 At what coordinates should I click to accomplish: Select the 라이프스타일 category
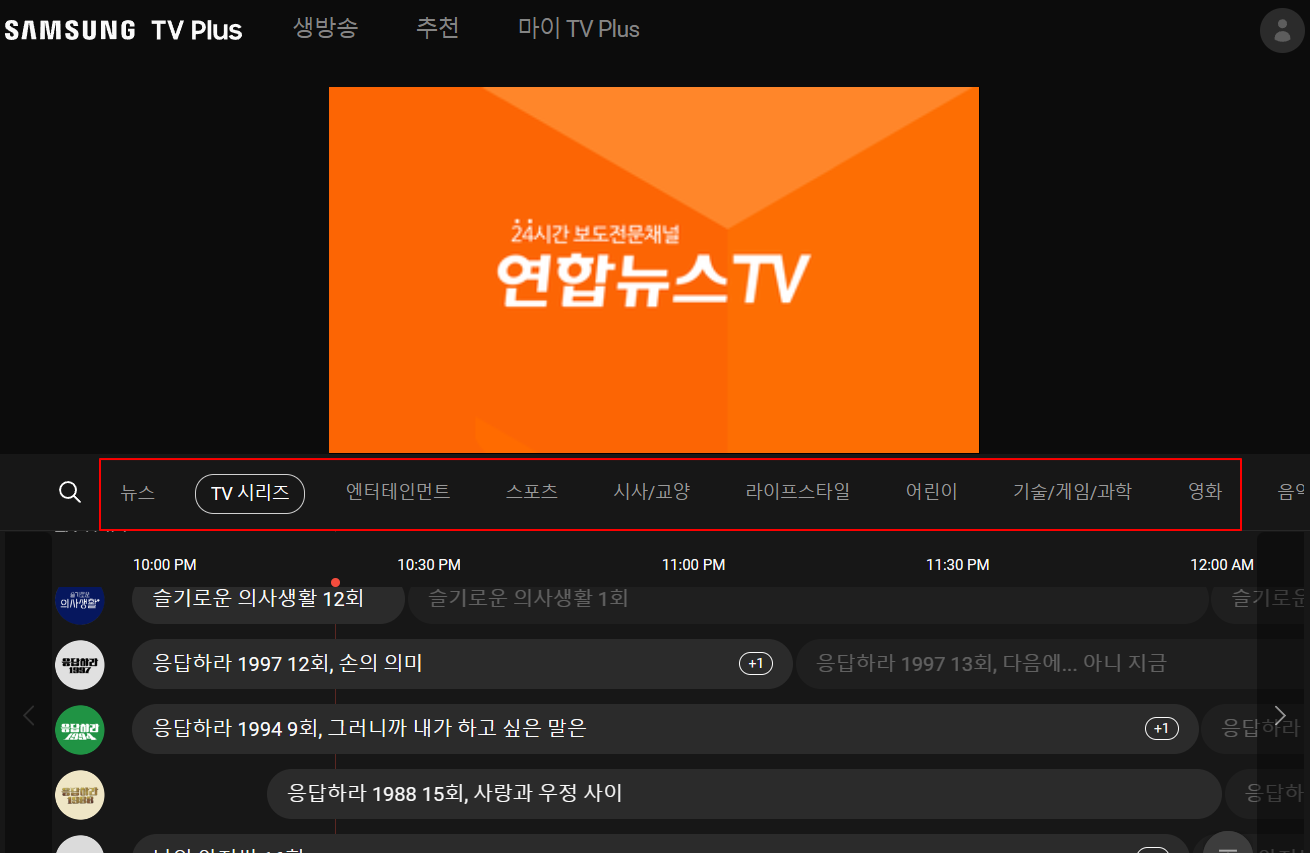798,491
